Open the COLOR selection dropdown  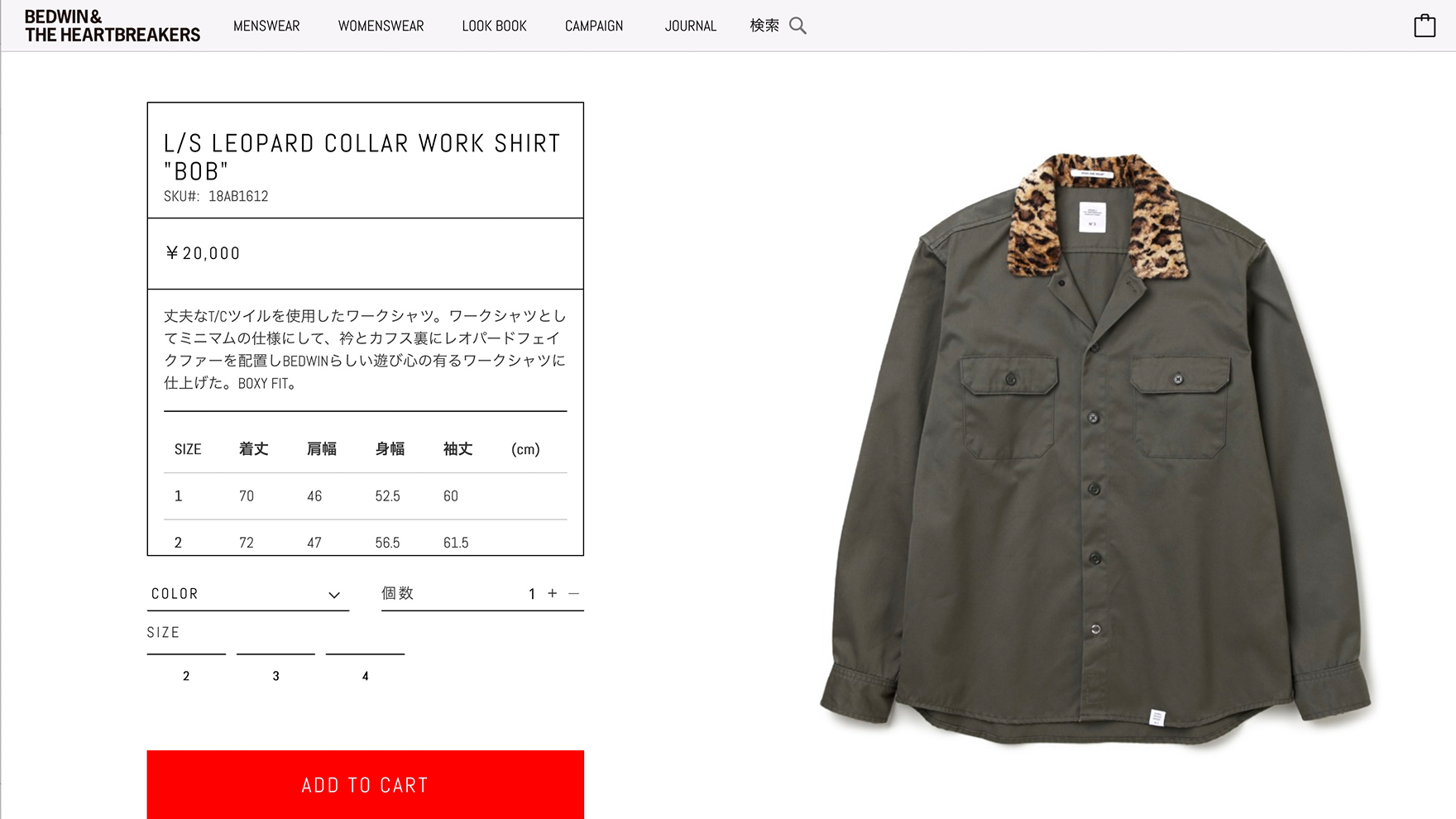click(x=248, y=594)
